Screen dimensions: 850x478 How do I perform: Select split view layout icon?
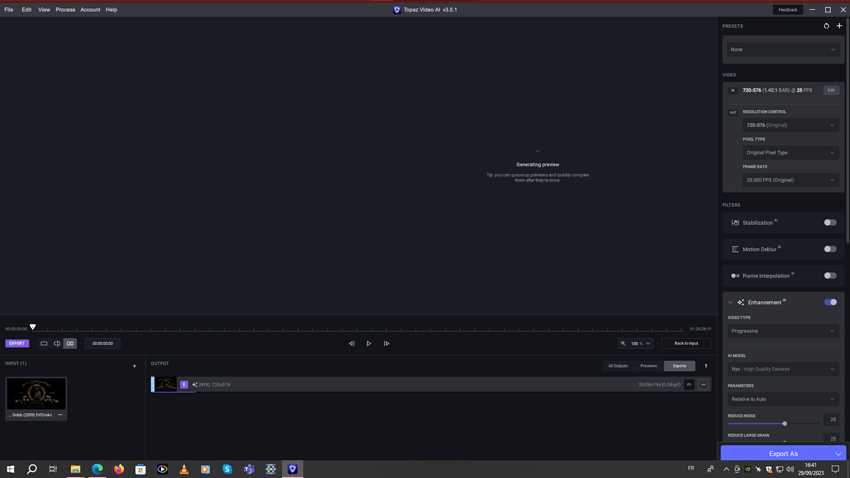pos(57,344)
